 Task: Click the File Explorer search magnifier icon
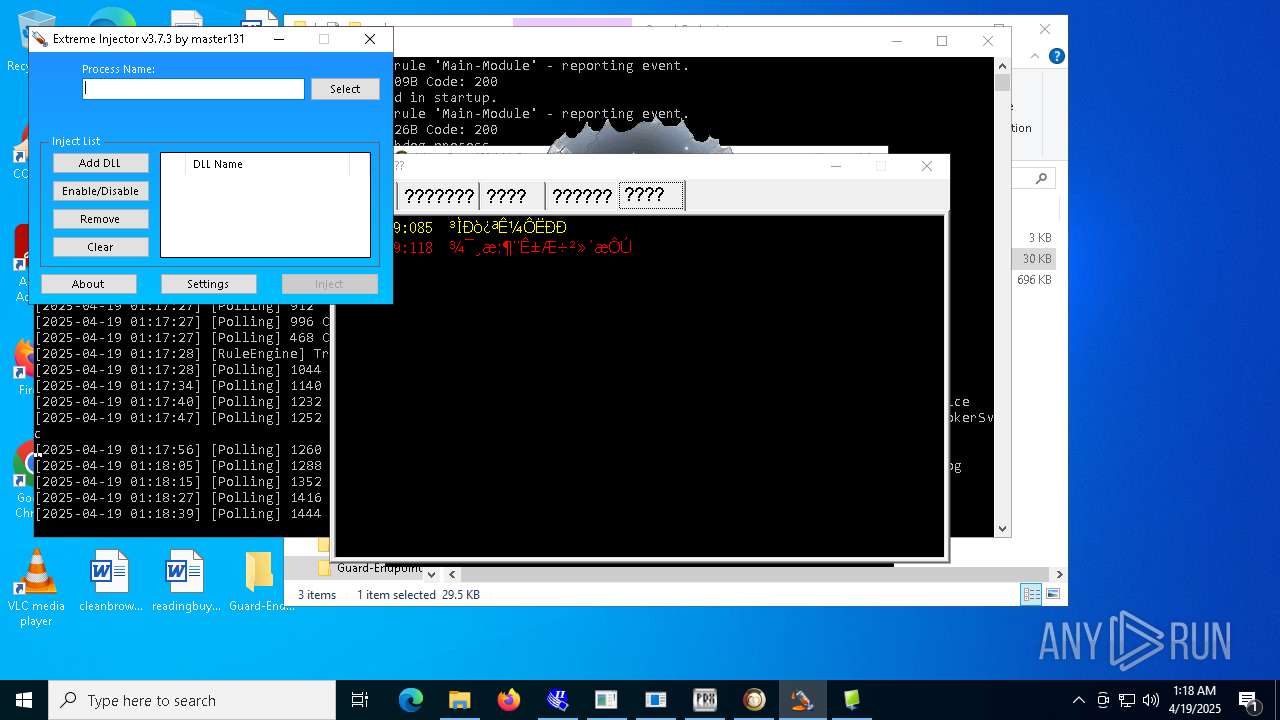[1042, 178]
